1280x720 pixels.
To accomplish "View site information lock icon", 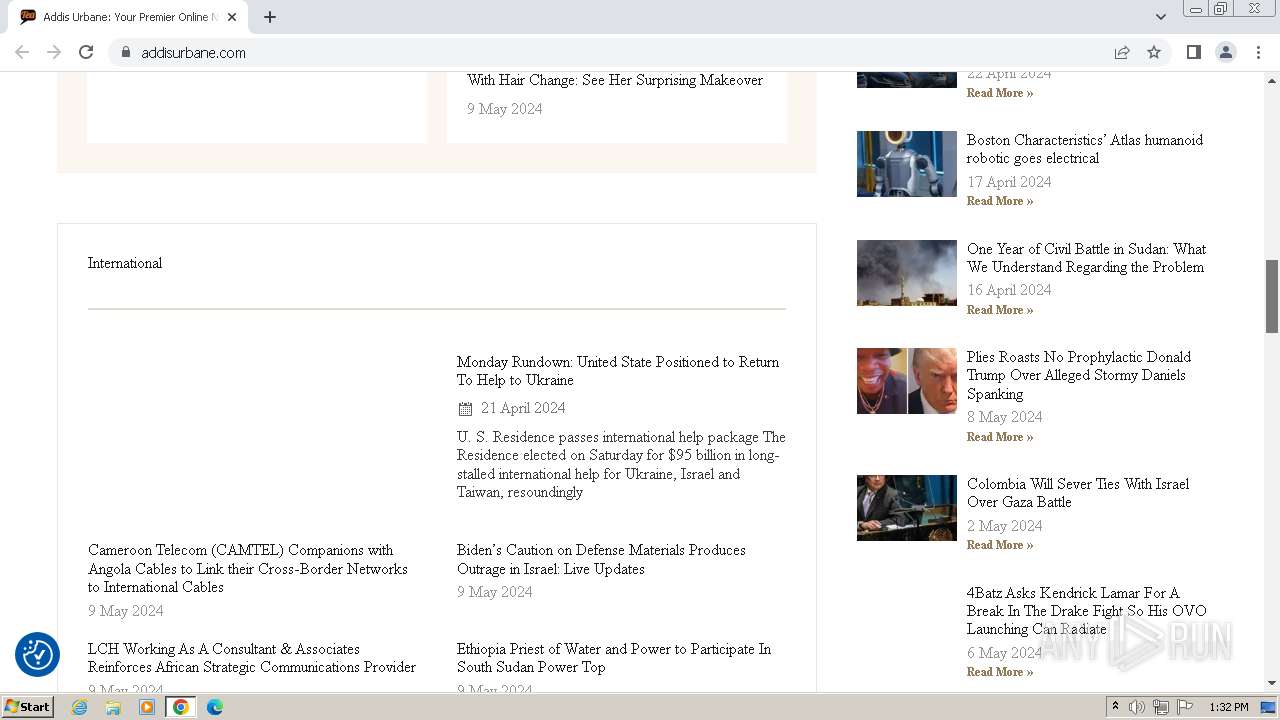I will [x=125, y=52].
